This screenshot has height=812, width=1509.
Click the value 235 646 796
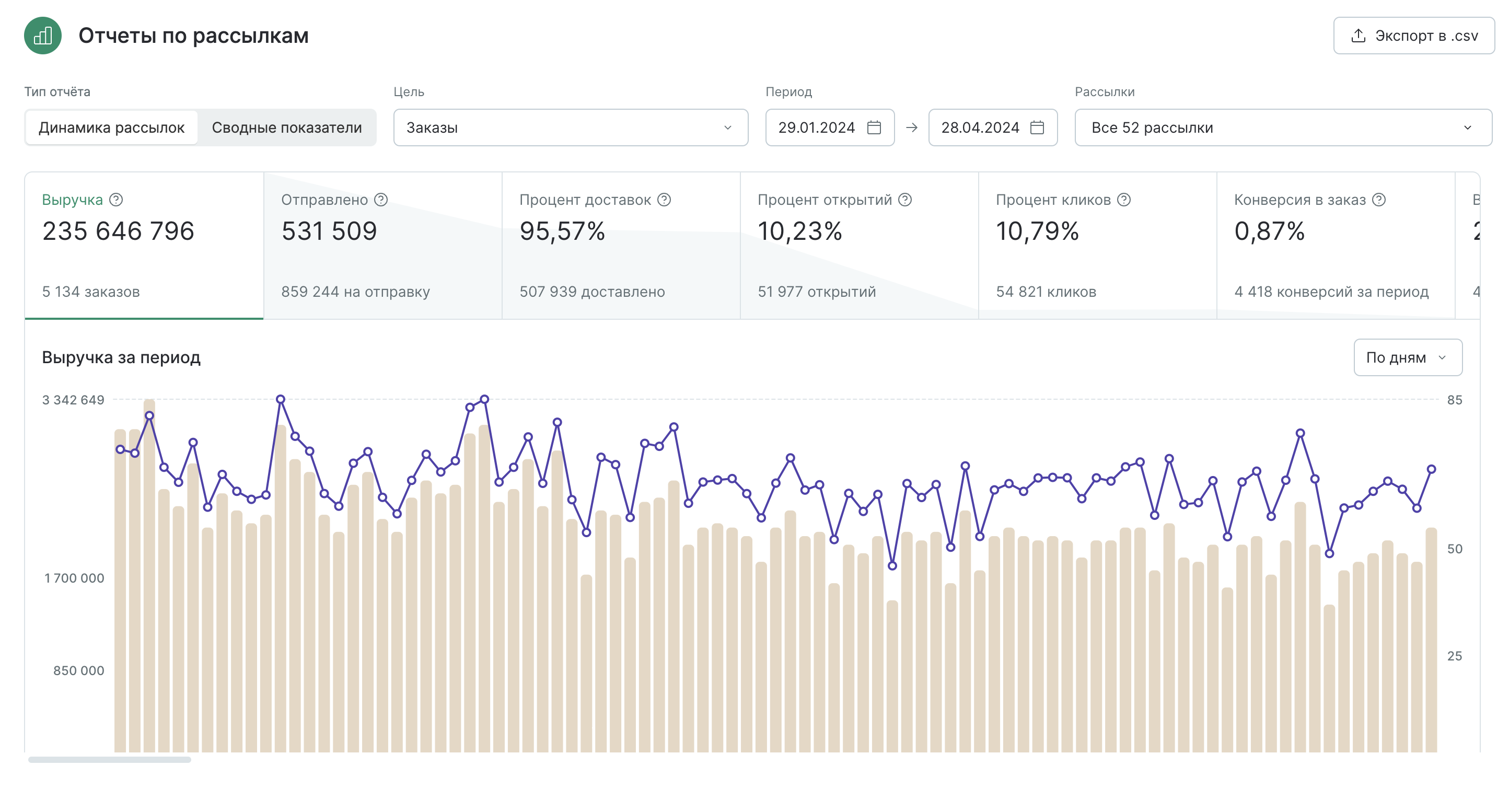pyautogui.click(x=118, y=231)
